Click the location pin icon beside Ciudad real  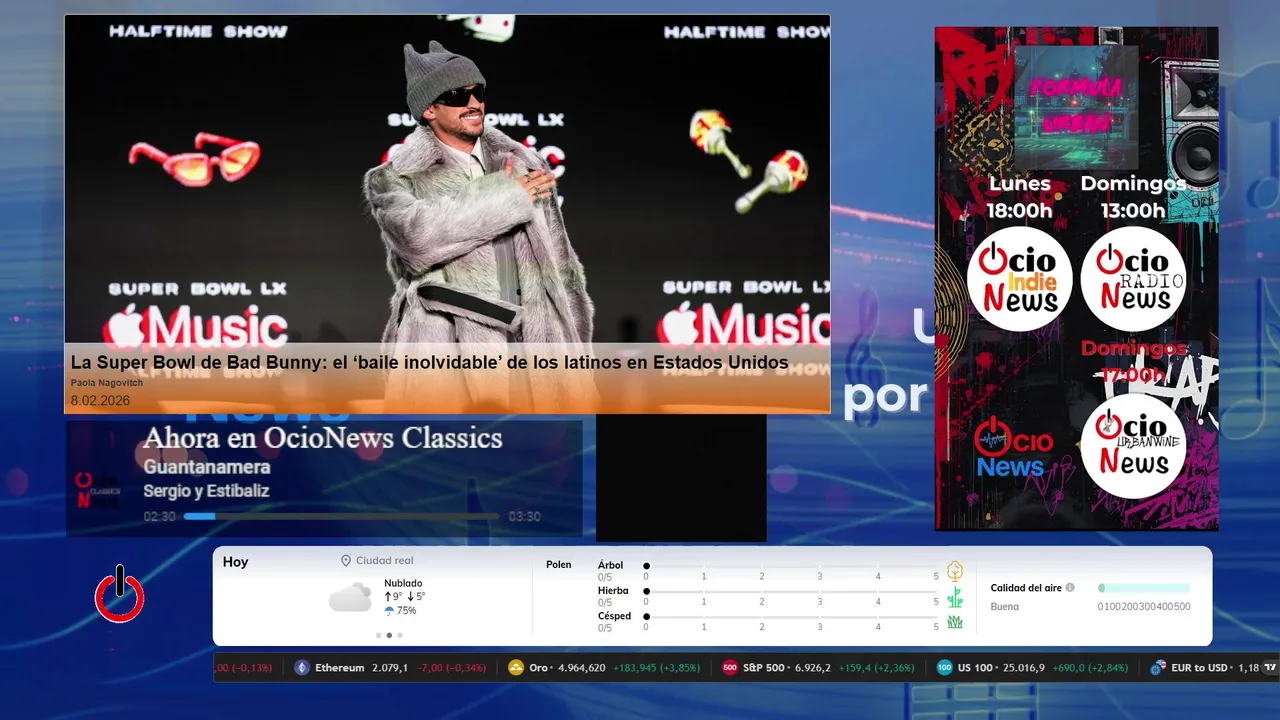click(346, 561)
